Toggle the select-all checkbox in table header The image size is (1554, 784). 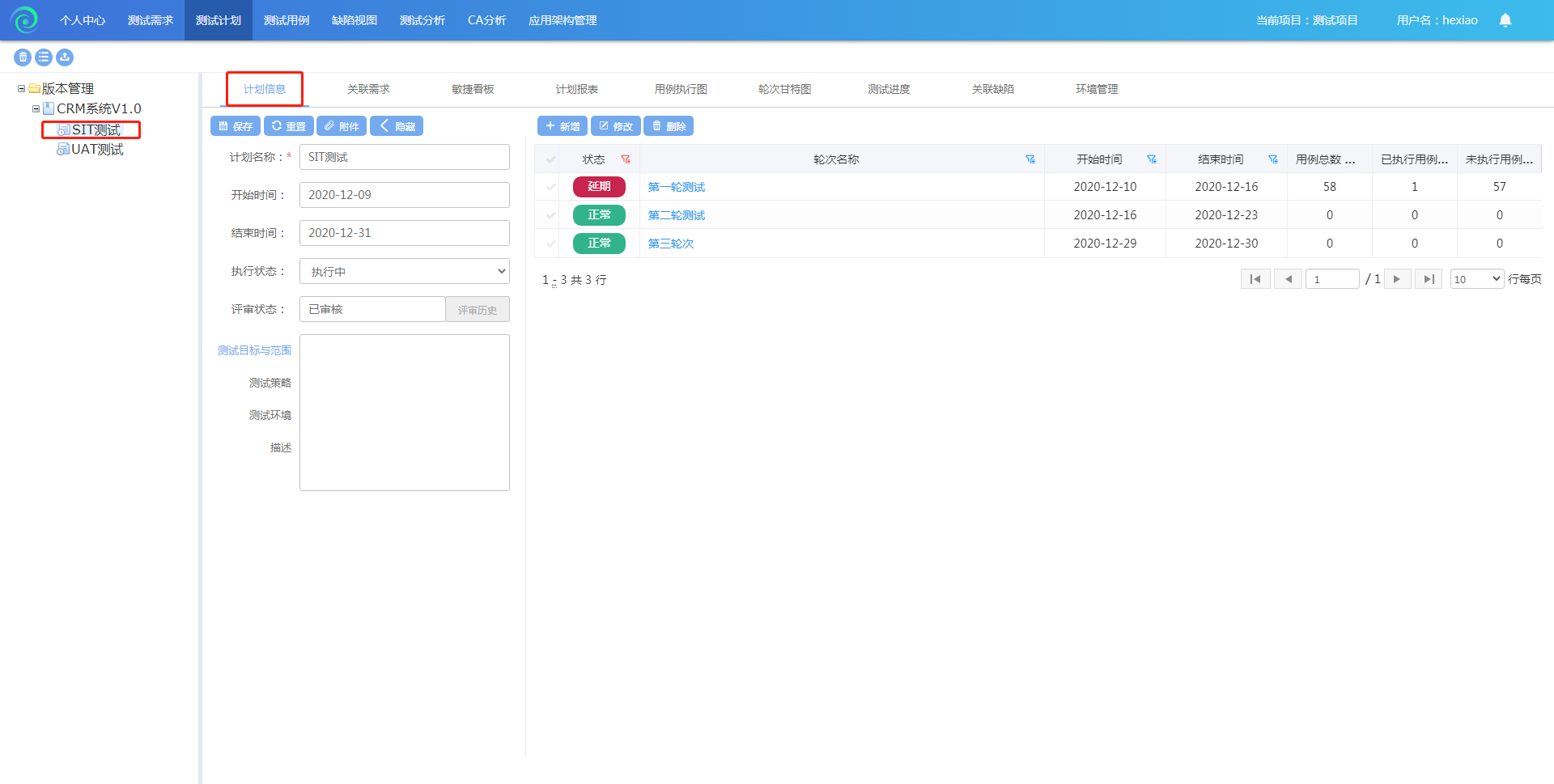pos(551,159)
